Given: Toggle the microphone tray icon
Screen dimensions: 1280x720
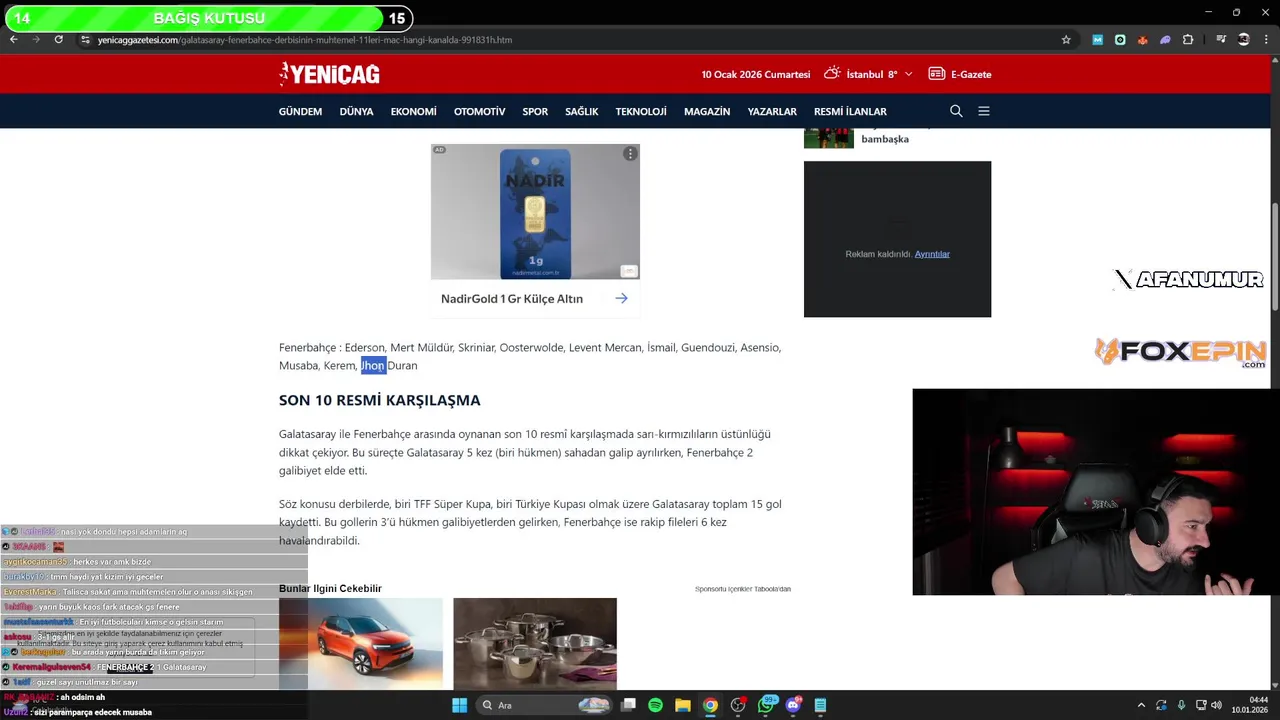Looking at the screenshot, I should [1181, 705].
